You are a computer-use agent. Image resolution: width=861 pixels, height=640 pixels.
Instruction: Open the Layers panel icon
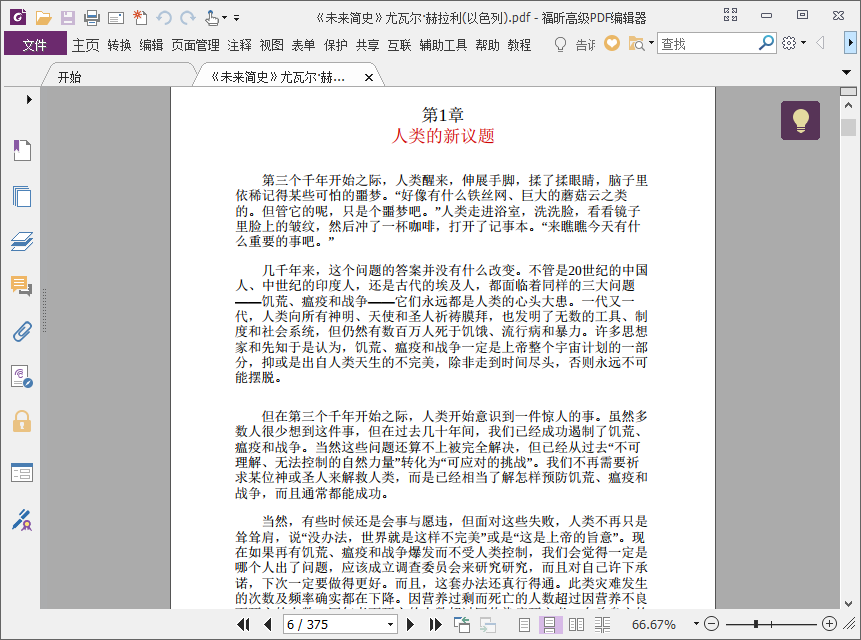click(22, 242)
